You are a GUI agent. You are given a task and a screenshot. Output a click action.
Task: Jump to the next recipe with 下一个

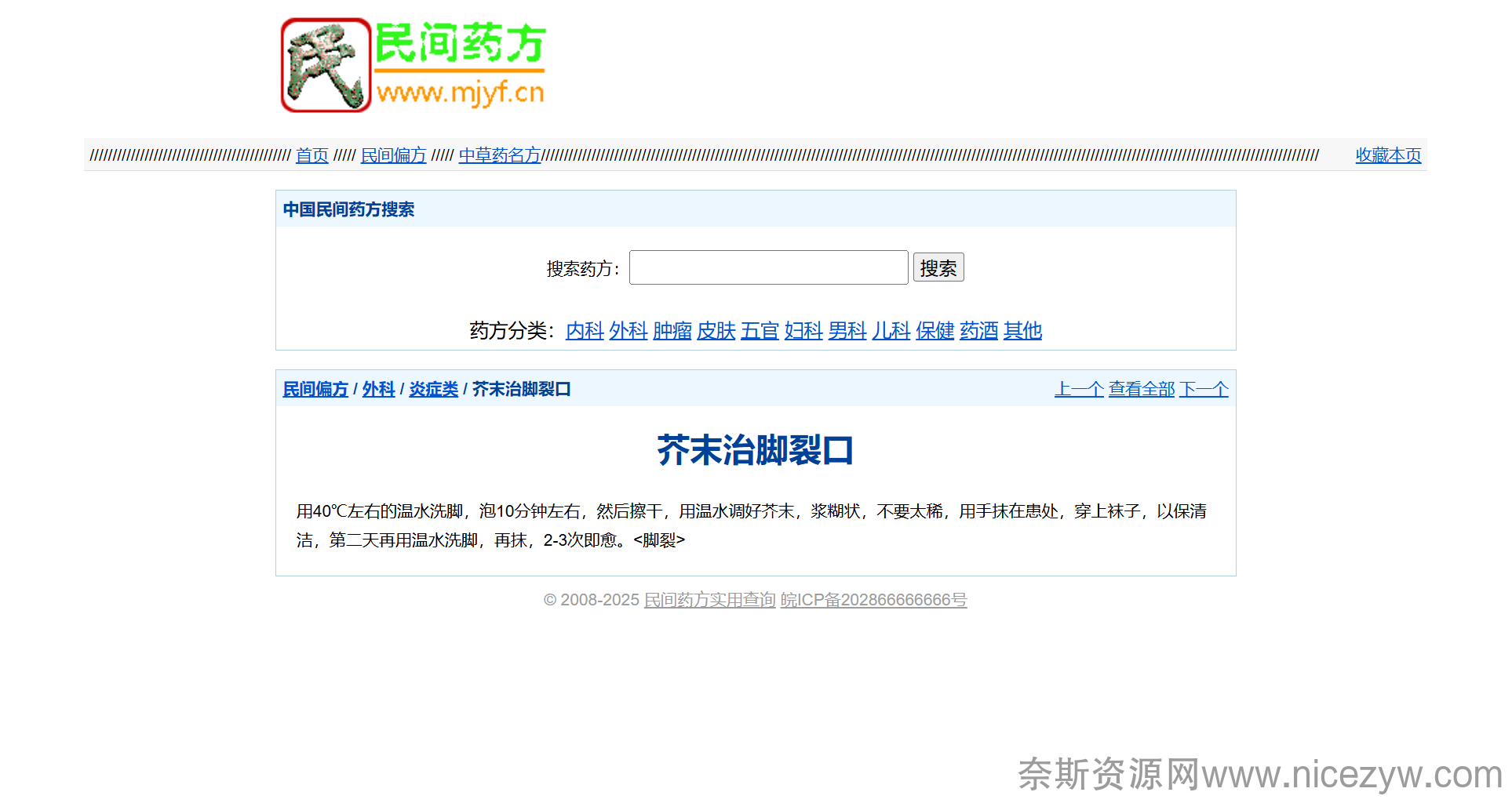(x=1204, y=389)
